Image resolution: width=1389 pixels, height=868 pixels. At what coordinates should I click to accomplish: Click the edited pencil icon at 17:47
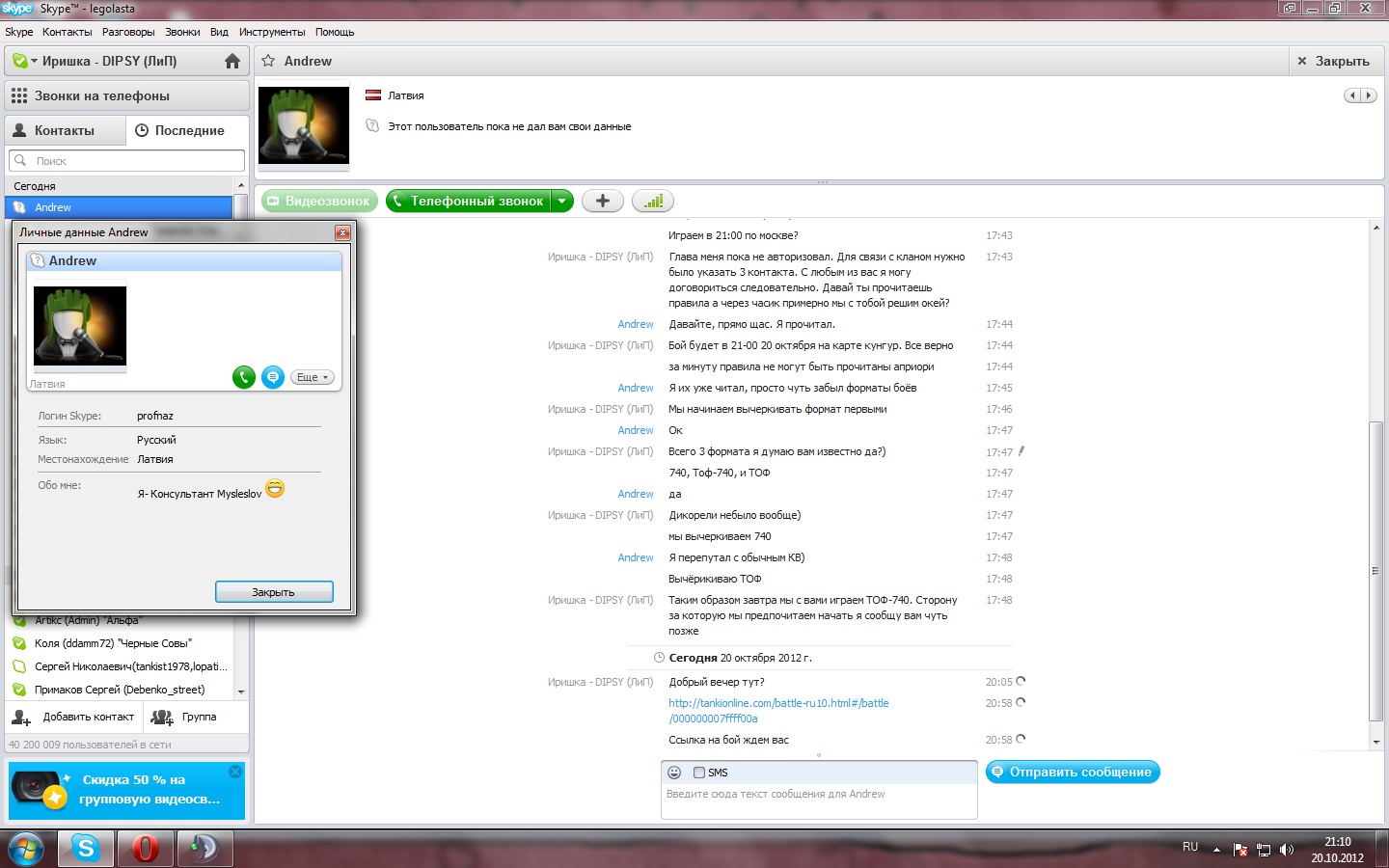tap(1021, 450)
